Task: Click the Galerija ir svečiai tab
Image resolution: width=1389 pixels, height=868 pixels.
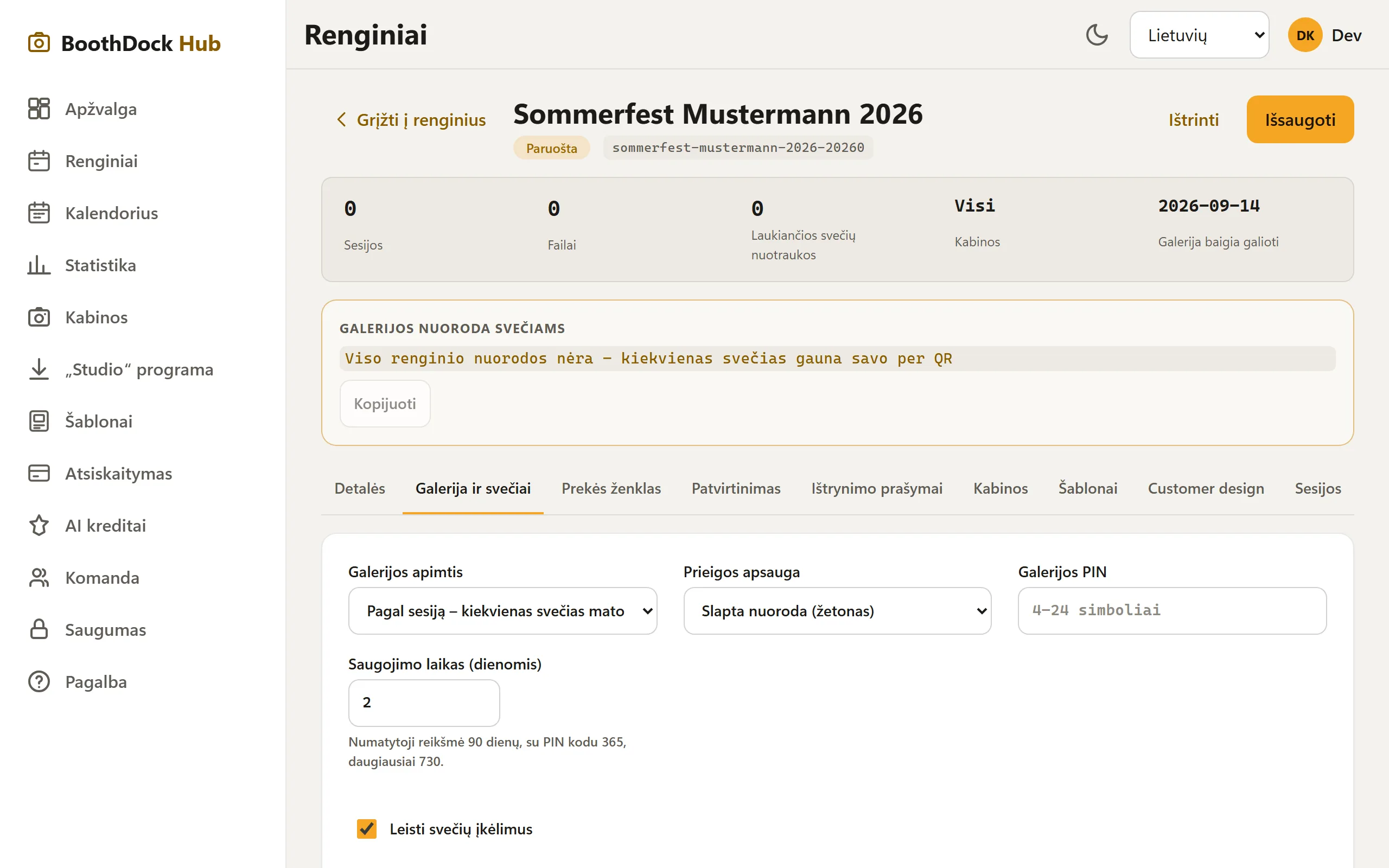Action: (x=473, y=489)
